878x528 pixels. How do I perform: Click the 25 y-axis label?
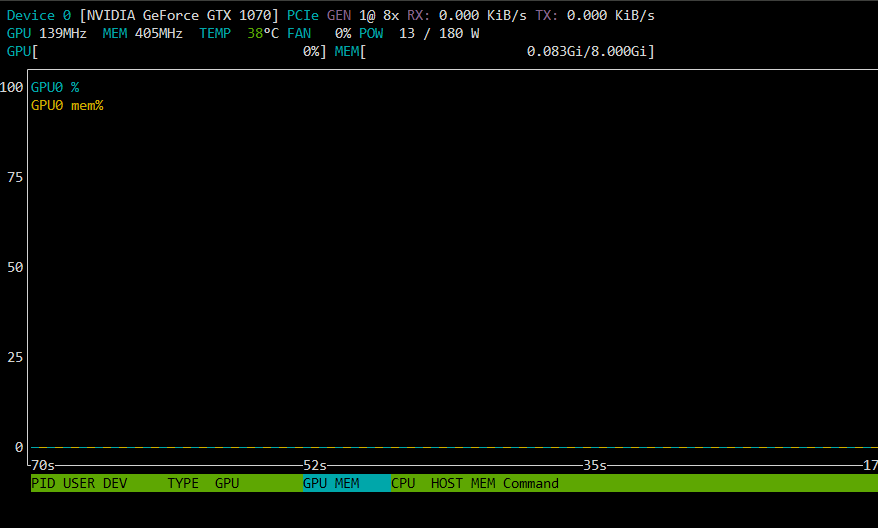[15, 357]
